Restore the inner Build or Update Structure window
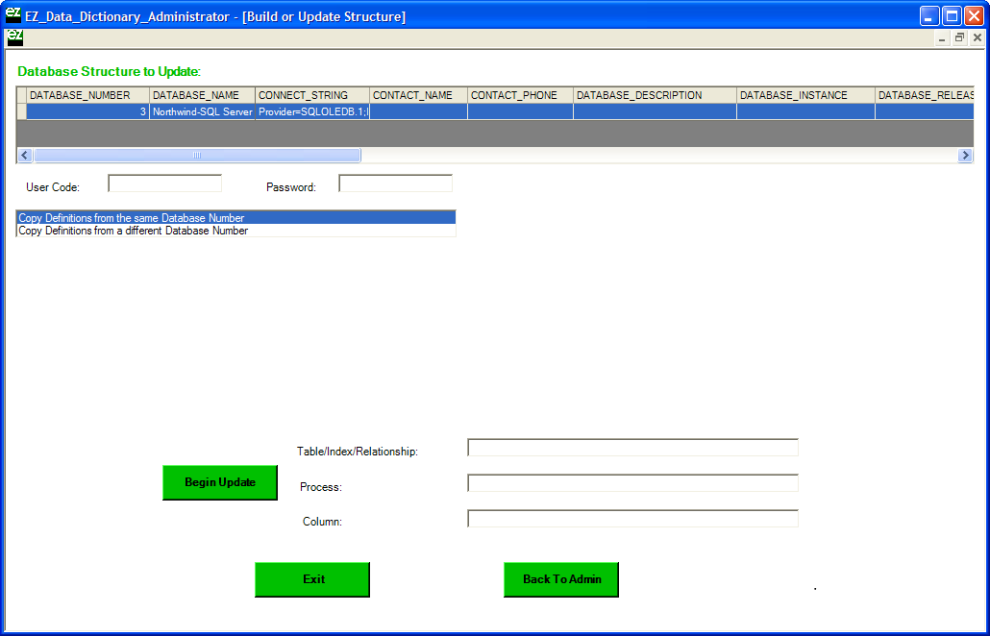Viewport: 990px width, 636px height. (x=959, y=37)
